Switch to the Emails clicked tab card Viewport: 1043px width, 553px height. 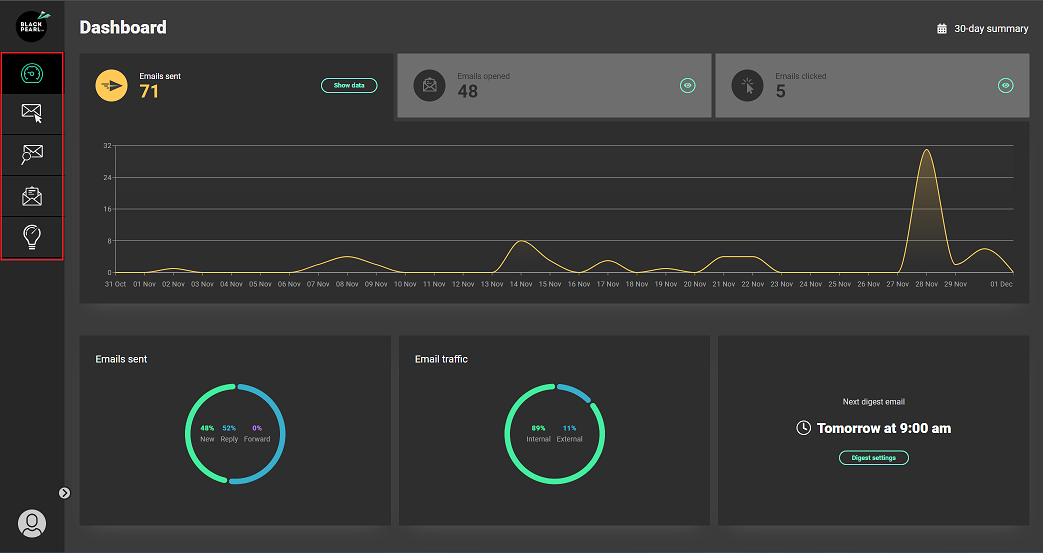tap(870, 86)
